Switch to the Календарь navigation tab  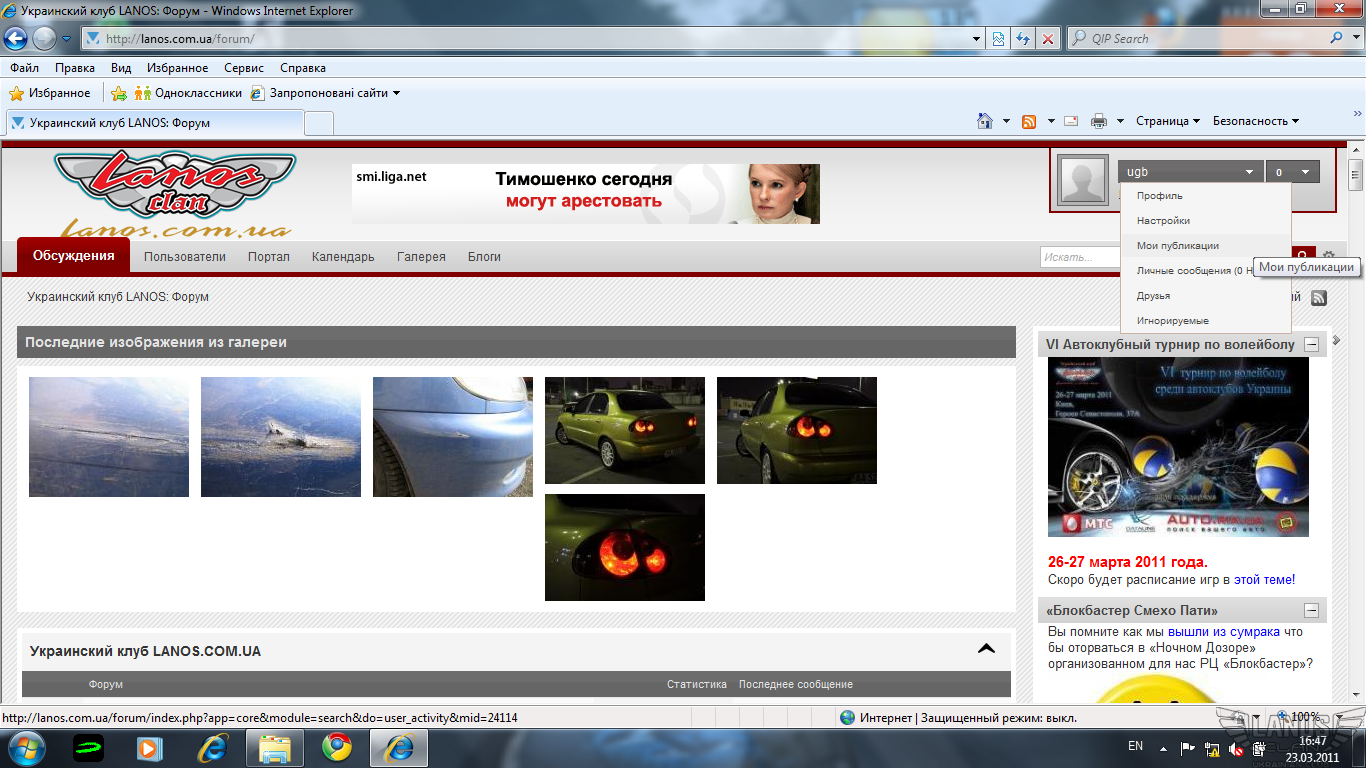(x=343, y=257)
